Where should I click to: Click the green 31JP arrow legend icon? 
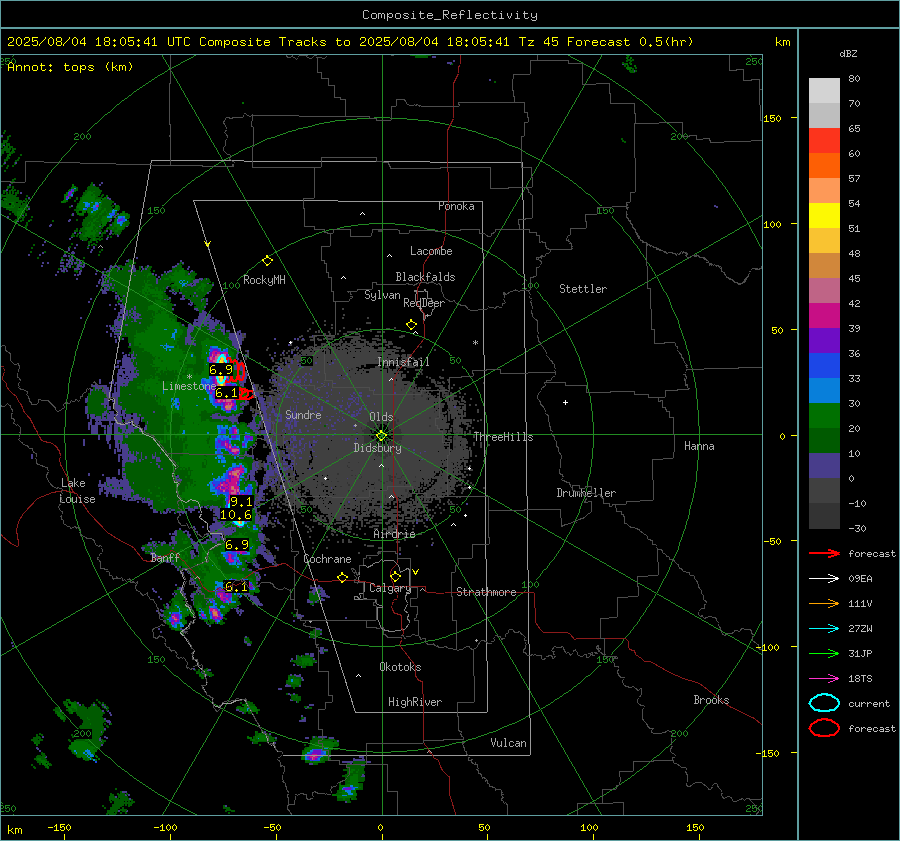[824, 653]
